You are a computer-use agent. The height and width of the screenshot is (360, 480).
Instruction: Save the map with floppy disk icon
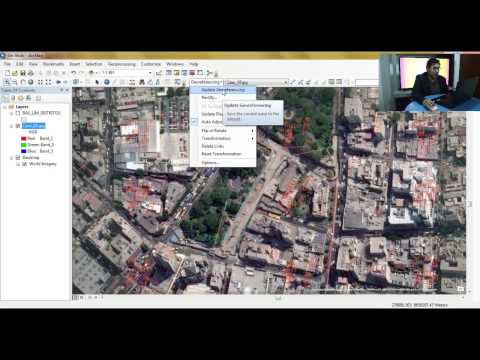[x=23, y=73]
